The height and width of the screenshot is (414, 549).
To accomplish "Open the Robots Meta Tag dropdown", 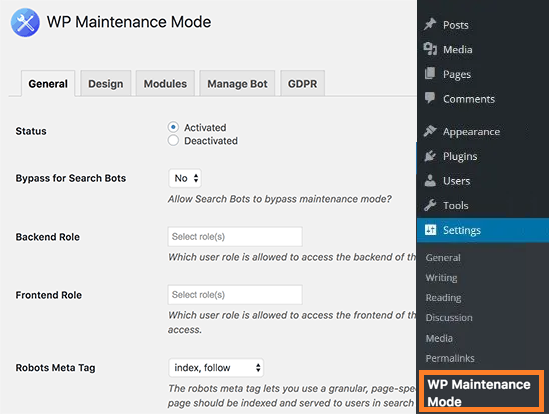I will (216, 368).
